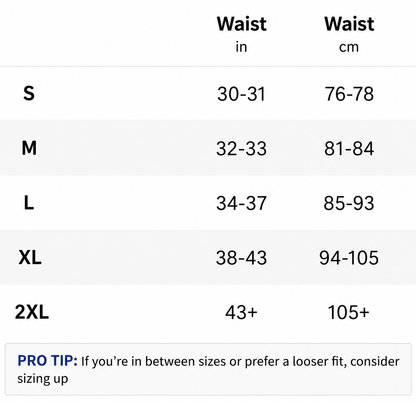416x401 pixels.
Task: Click the Waist cm column header
Action: 349,34
